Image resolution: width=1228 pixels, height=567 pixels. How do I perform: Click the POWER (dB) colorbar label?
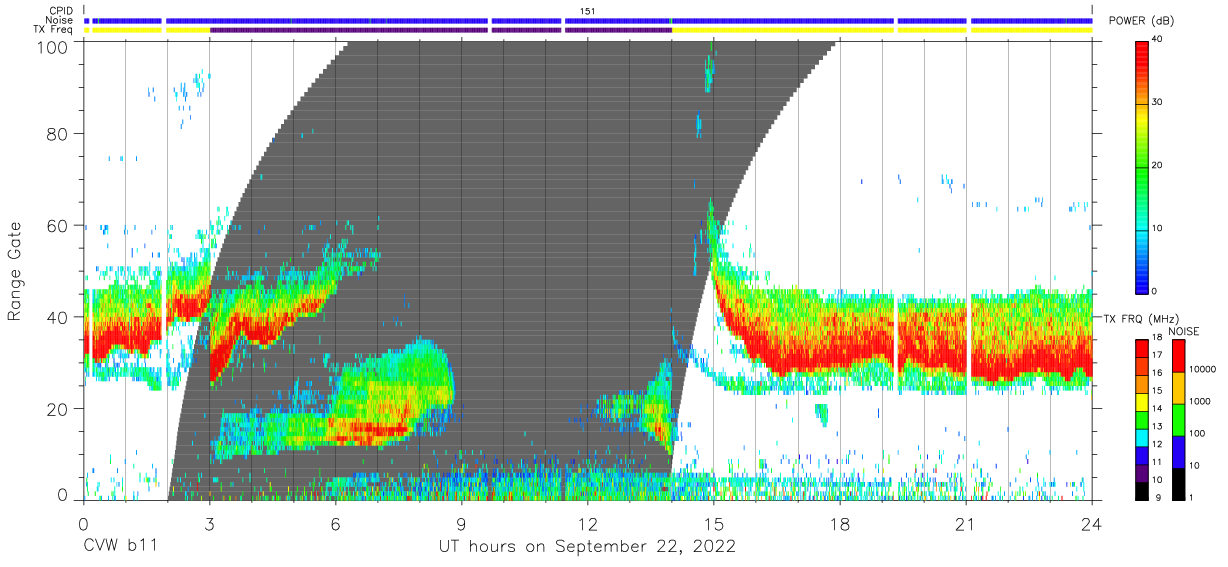pyautogui.click(x=1142, y=22)
